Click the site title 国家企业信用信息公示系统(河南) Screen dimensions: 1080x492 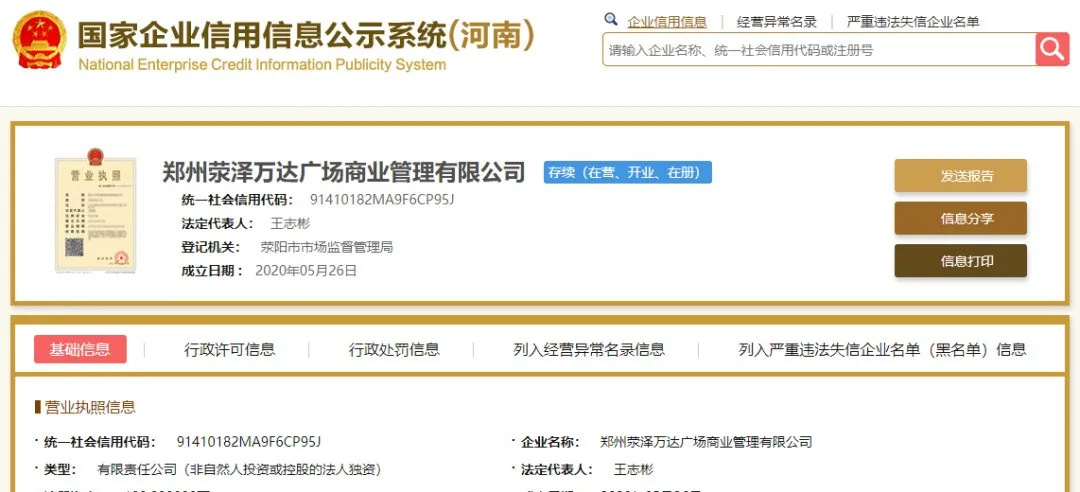306,35
